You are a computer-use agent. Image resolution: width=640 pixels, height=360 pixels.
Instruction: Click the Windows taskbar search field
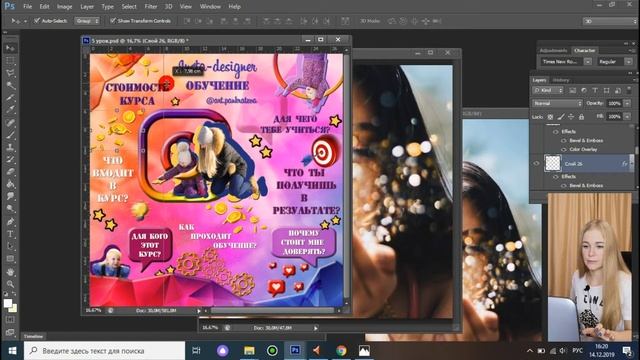[104, 351]
